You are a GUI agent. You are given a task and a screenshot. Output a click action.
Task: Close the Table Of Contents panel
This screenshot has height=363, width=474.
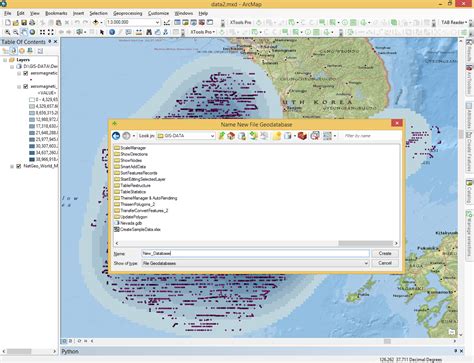tap(55, 42)
